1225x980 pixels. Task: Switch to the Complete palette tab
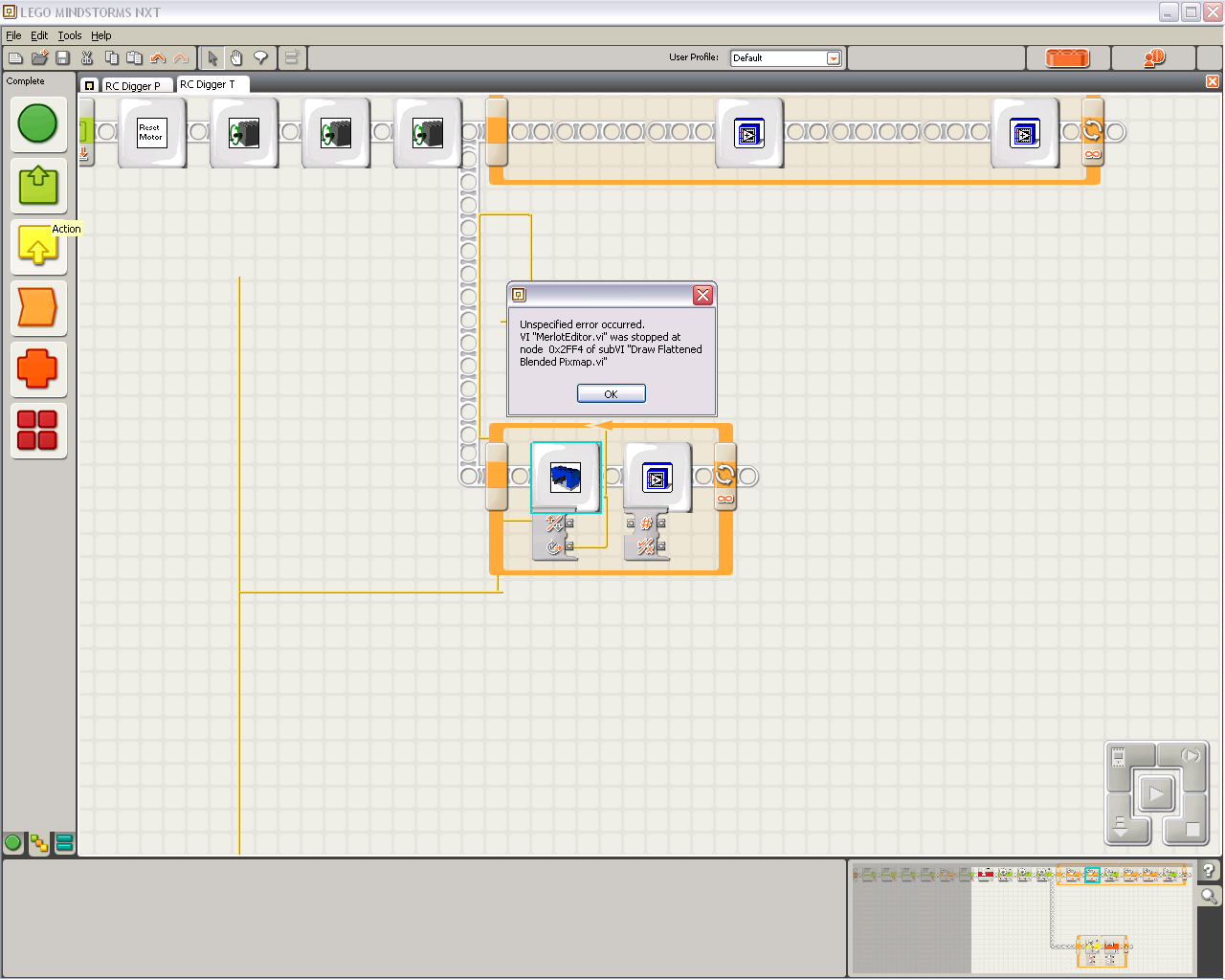pyautogui.click(x=38, y=843)
